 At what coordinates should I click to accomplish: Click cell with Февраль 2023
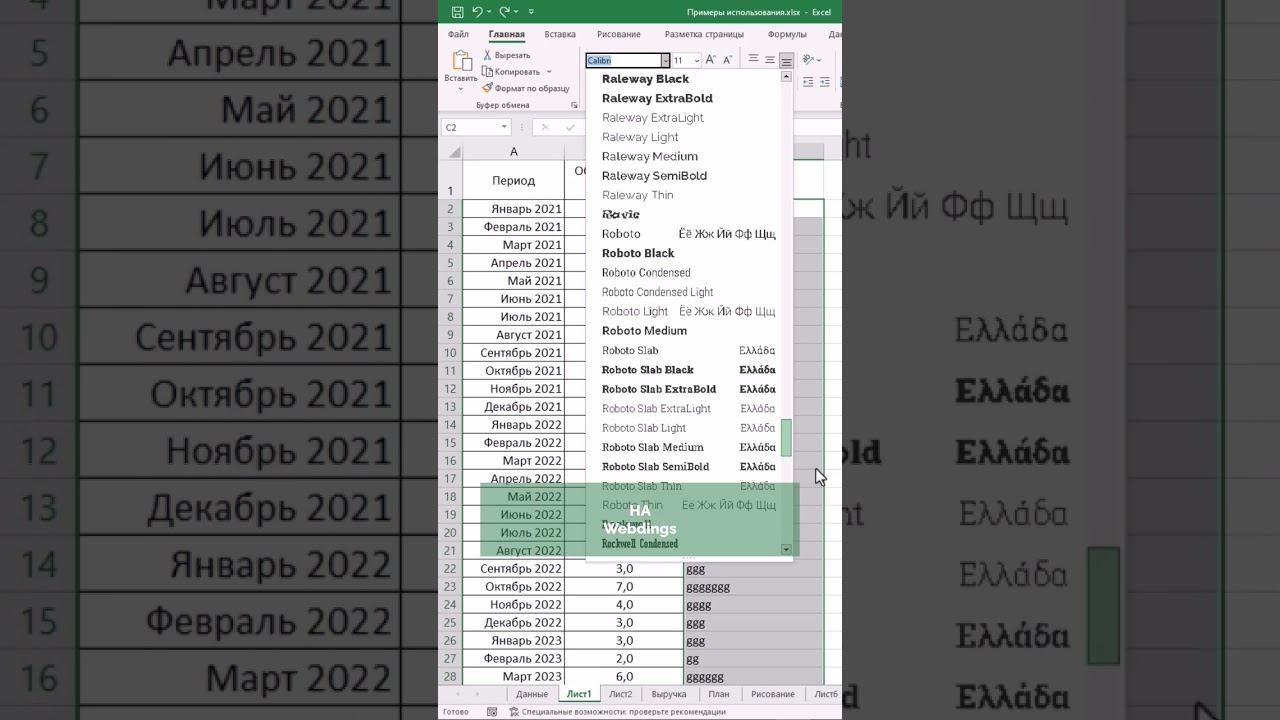pyautogui.click(x=514, y=659)
